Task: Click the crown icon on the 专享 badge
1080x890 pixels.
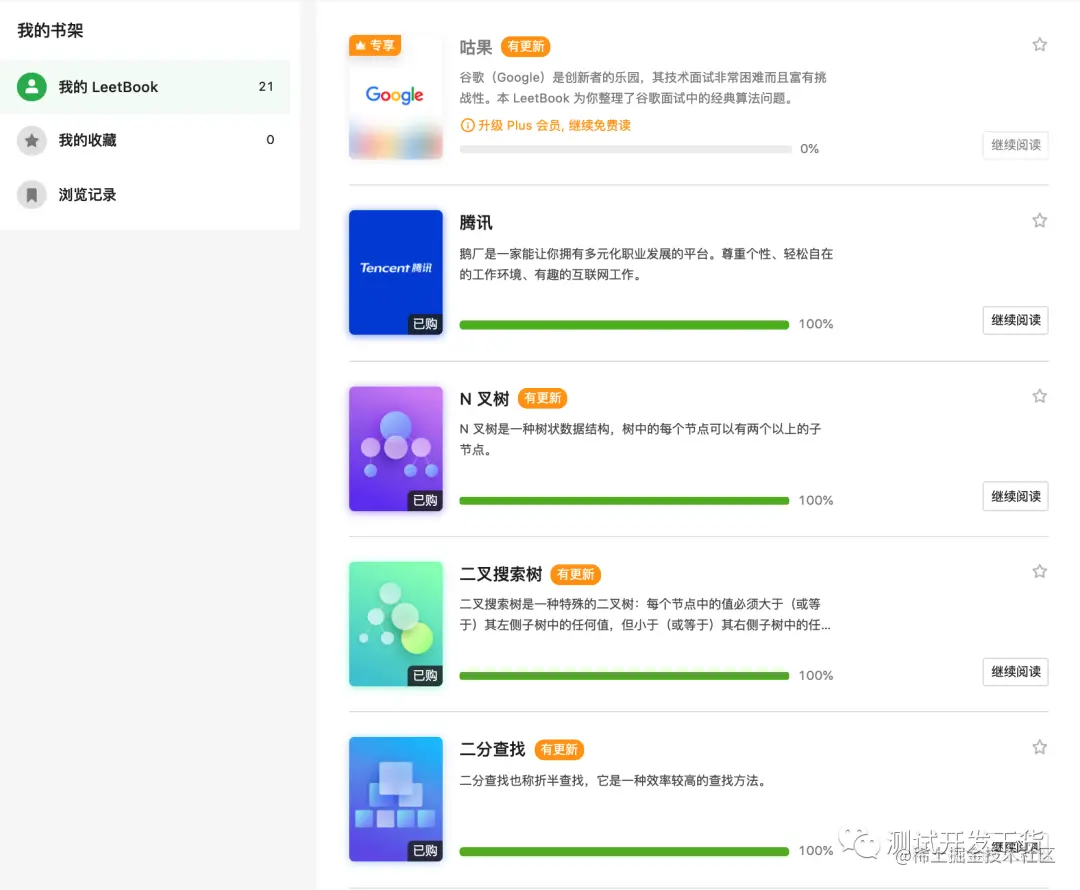Action: 360,45
